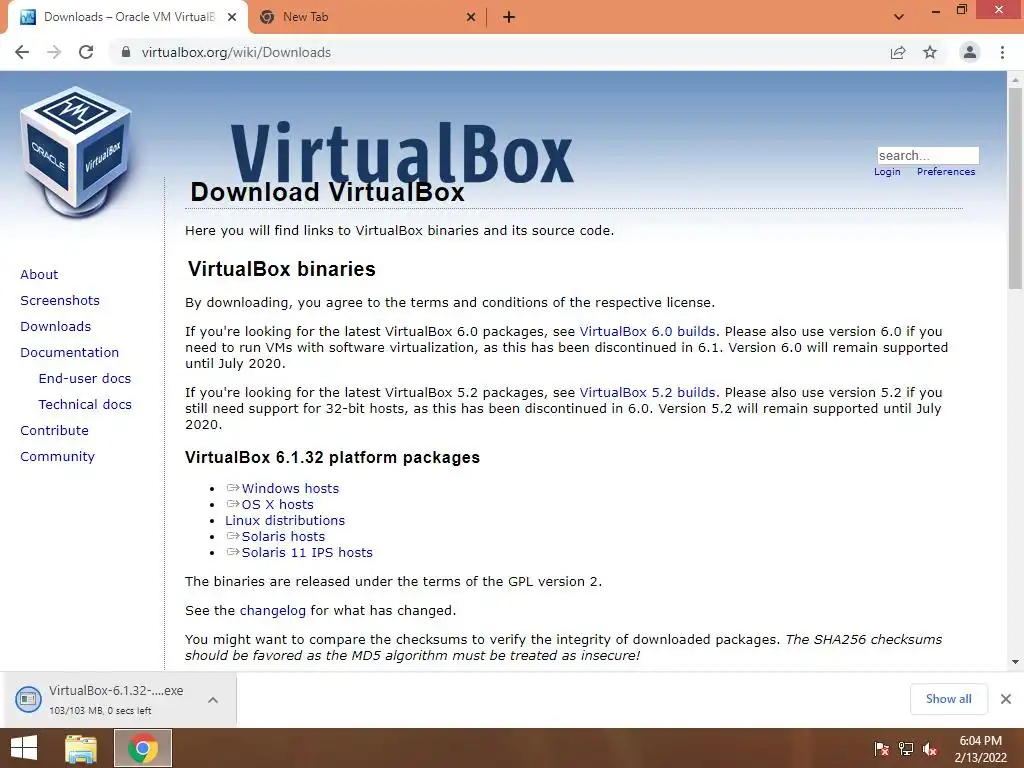Click the Chrome icon in the taskbar
Viewport: 1024px width, 768px height.
143,748
